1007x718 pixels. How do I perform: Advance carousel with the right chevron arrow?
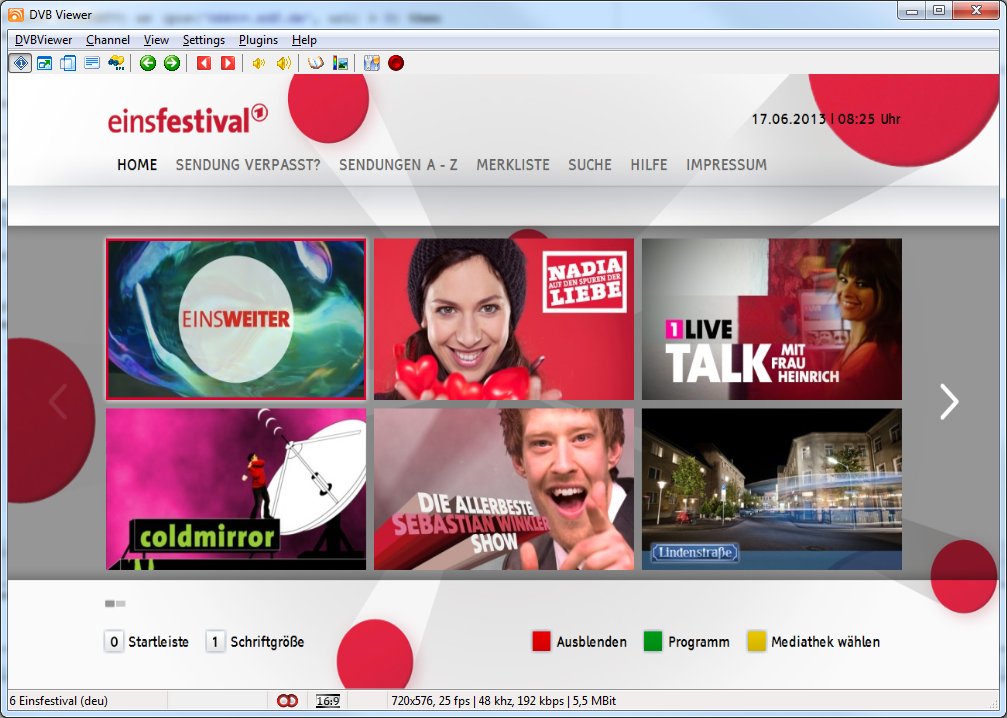(948, 401)
